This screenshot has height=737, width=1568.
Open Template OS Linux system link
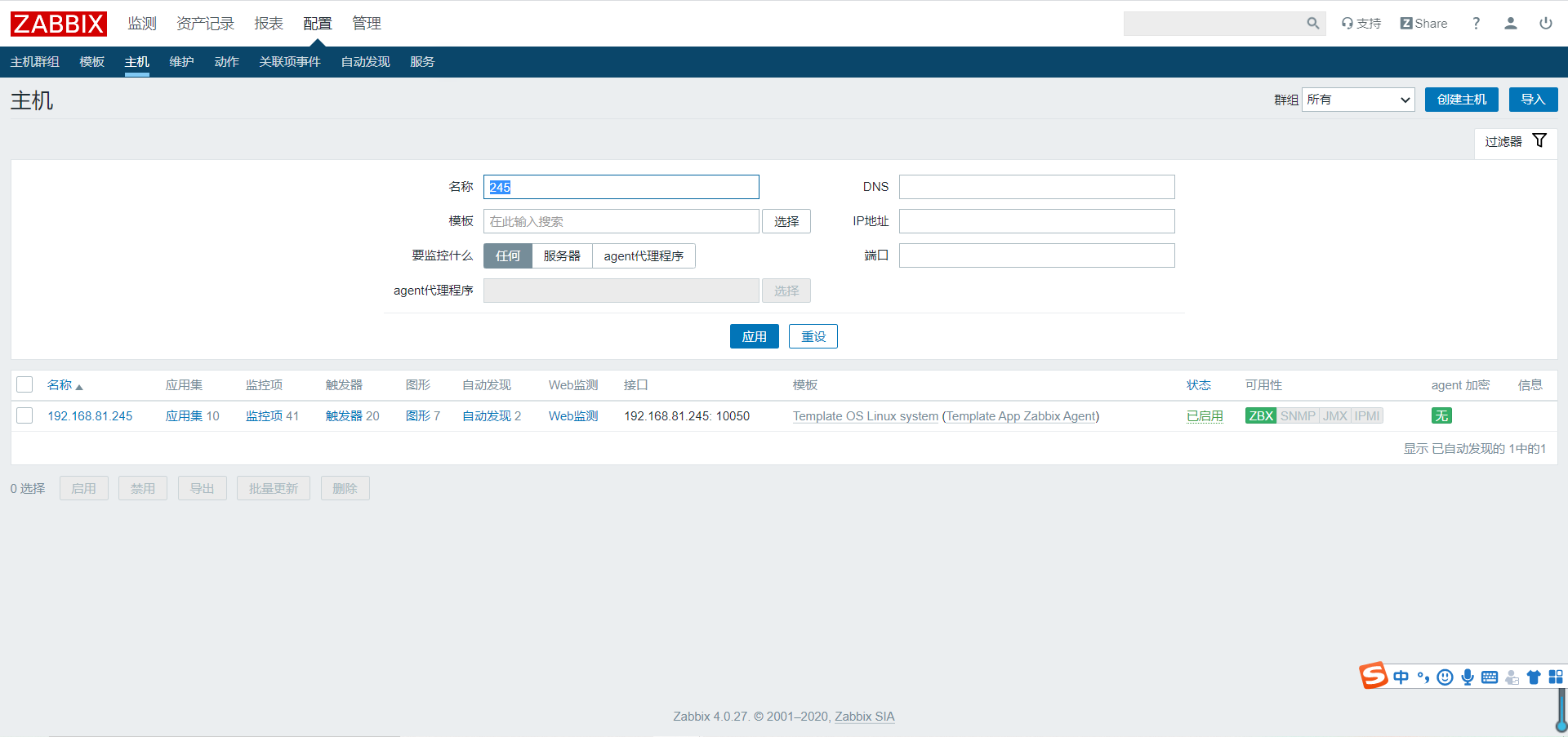(866, 416)
